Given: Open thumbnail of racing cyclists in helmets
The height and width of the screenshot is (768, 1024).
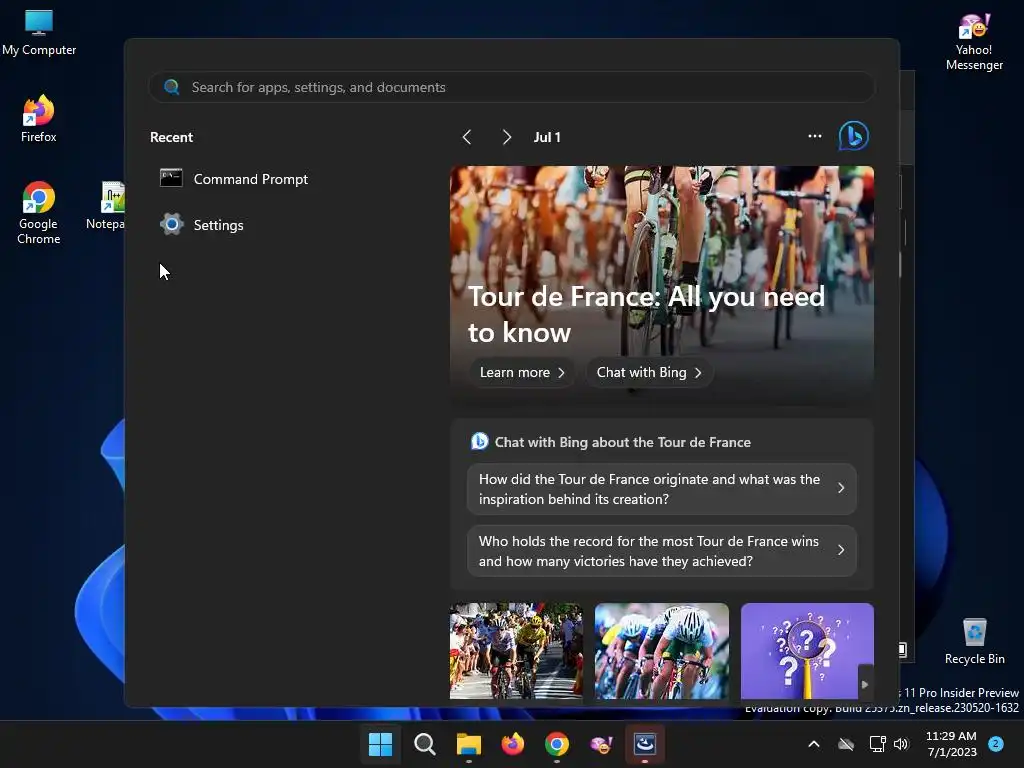Looking at the screenshot, I should (662, 651).
